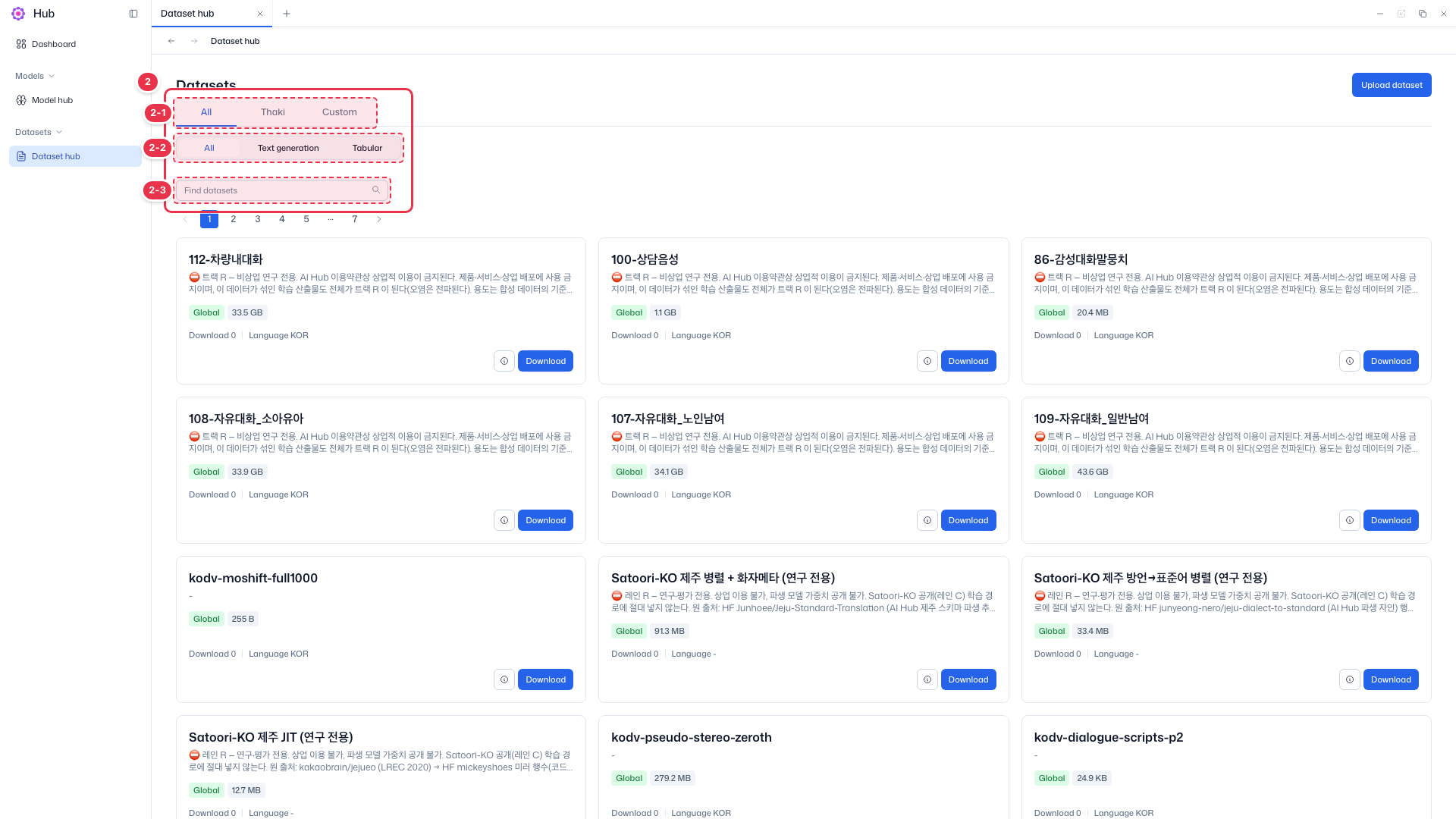
Task: Download the 86-감성대화말뭉치 dataset
Action: pyautogui.click(x=1391, y=361)
